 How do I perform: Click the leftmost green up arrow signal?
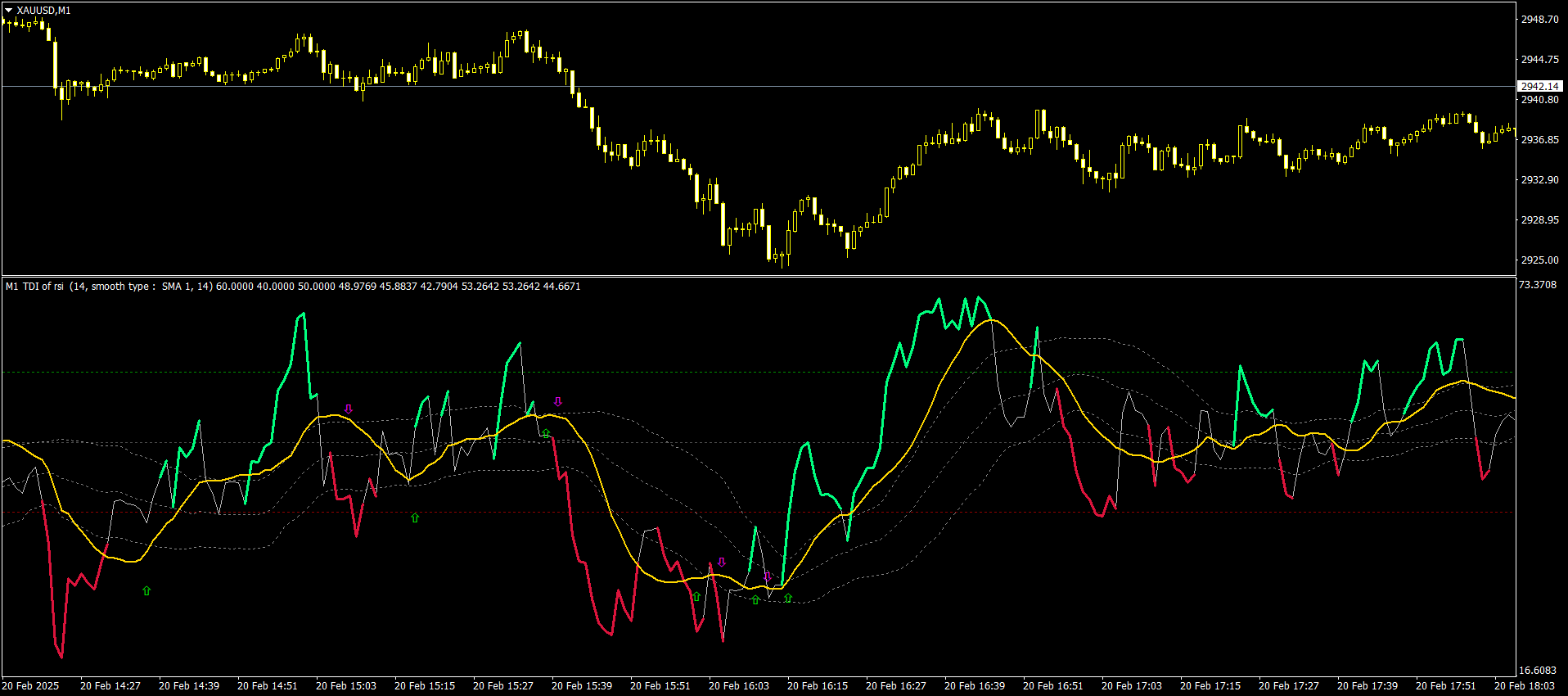click(146, 590)
